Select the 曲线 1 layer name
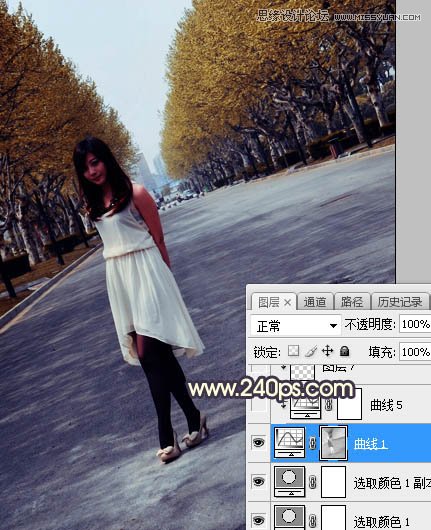Image resolution: width=431 pixels, height=530 pixels. (370, 444)
